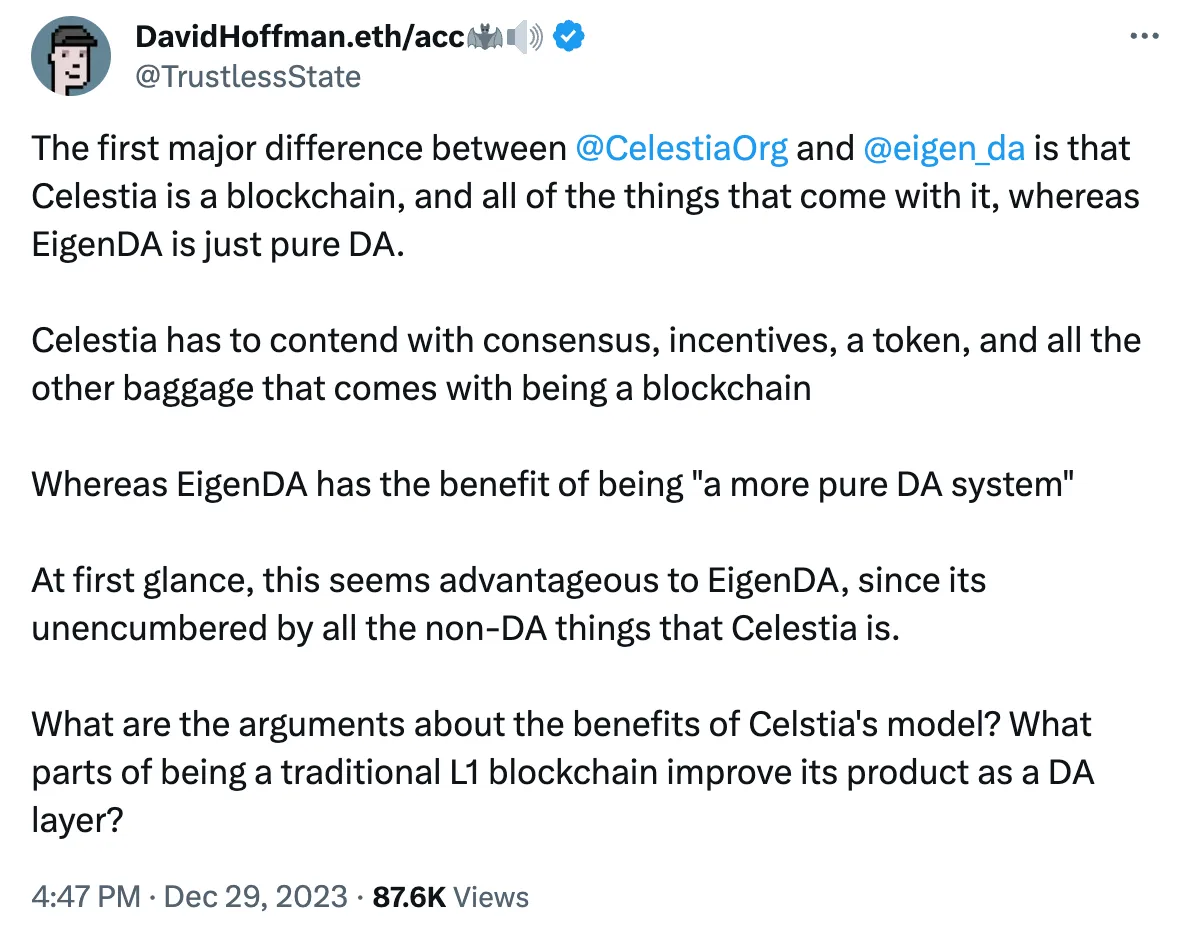Open the 4:47 PM timestamp link
Image resolution: width=1194 pixels, height=936 pixels.
click(x=86, y=896)
